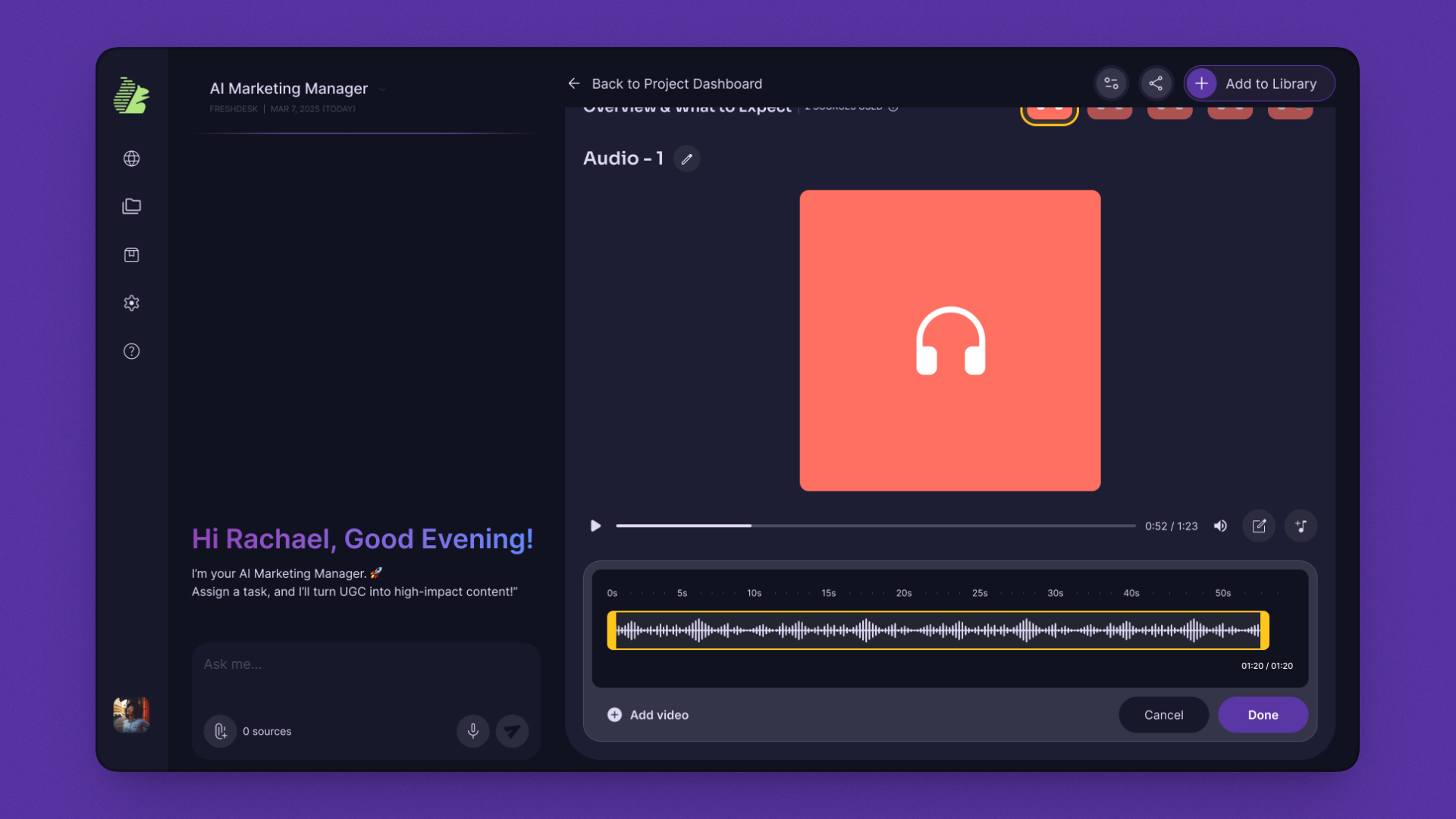Screen dimensions: 1456x819
Task: Click the 20s mark on timeline ruler
Action: (x=904, y=593)
